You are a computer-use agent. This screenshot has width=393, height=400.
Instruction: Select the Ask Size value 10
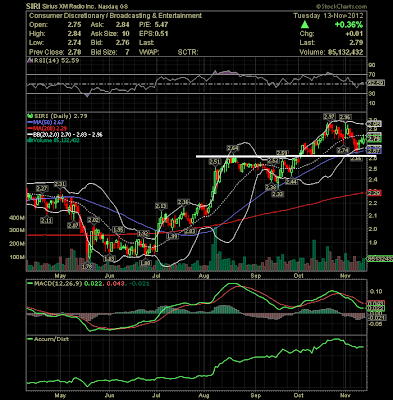tap(125, 34)
